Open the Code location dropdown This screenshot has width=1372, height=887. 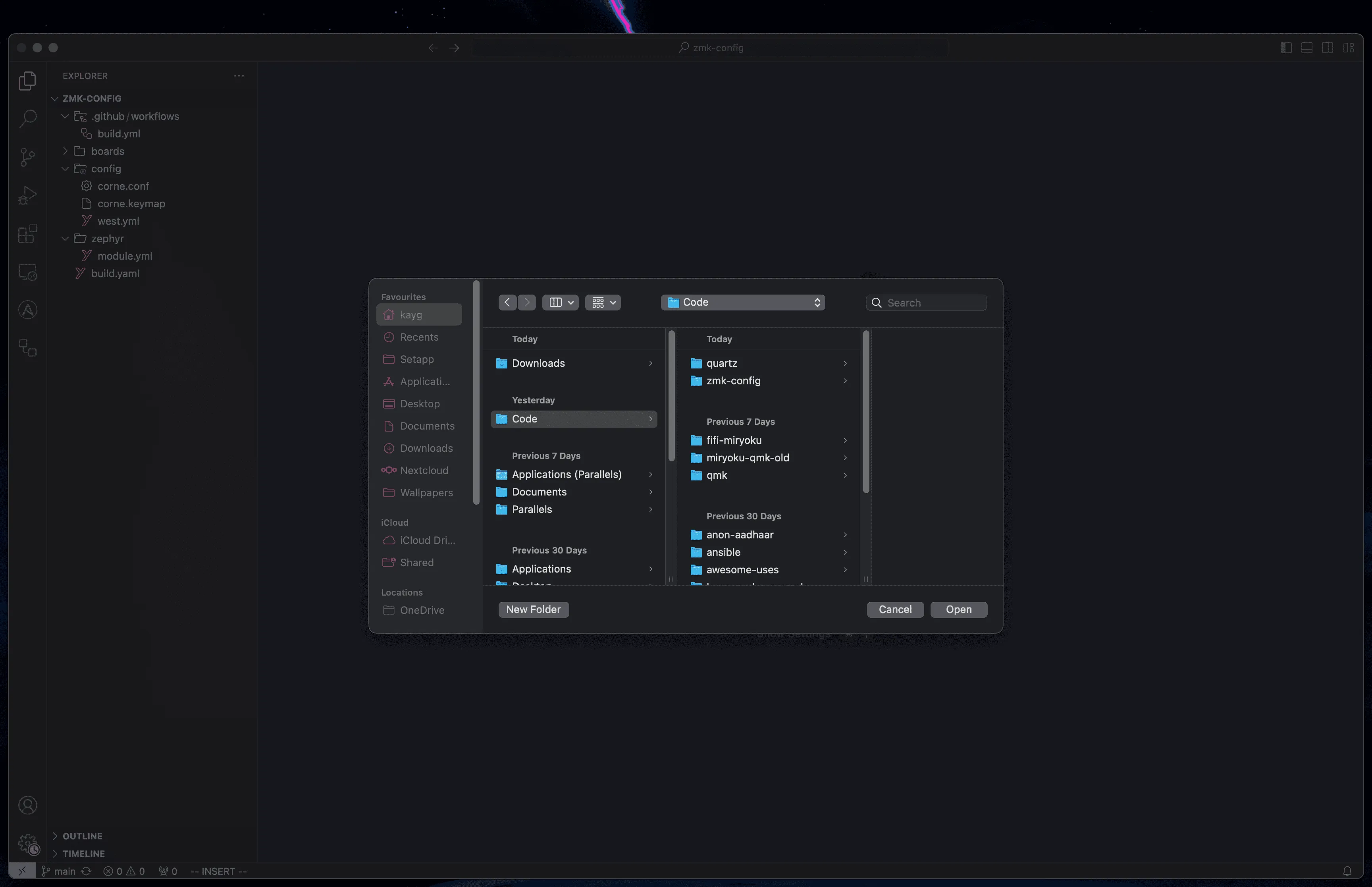click(743, 302)
